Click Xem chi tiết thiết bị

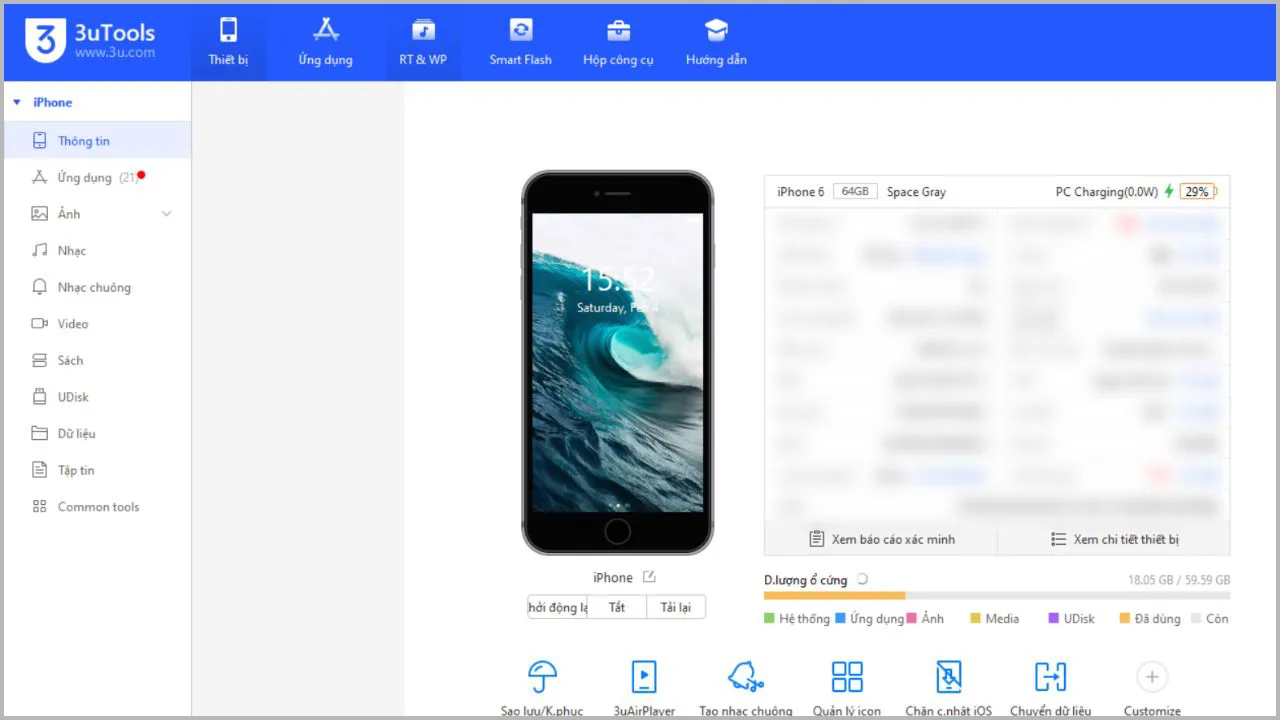point(1114,539)
